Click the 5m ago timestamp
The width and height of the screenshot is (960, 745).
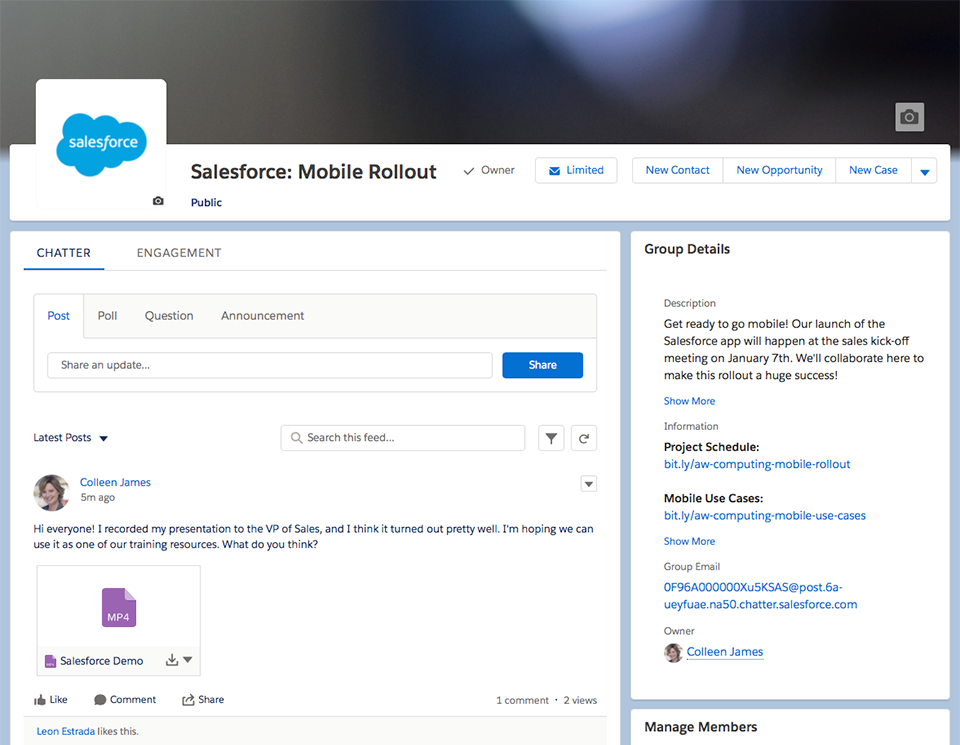98,498
